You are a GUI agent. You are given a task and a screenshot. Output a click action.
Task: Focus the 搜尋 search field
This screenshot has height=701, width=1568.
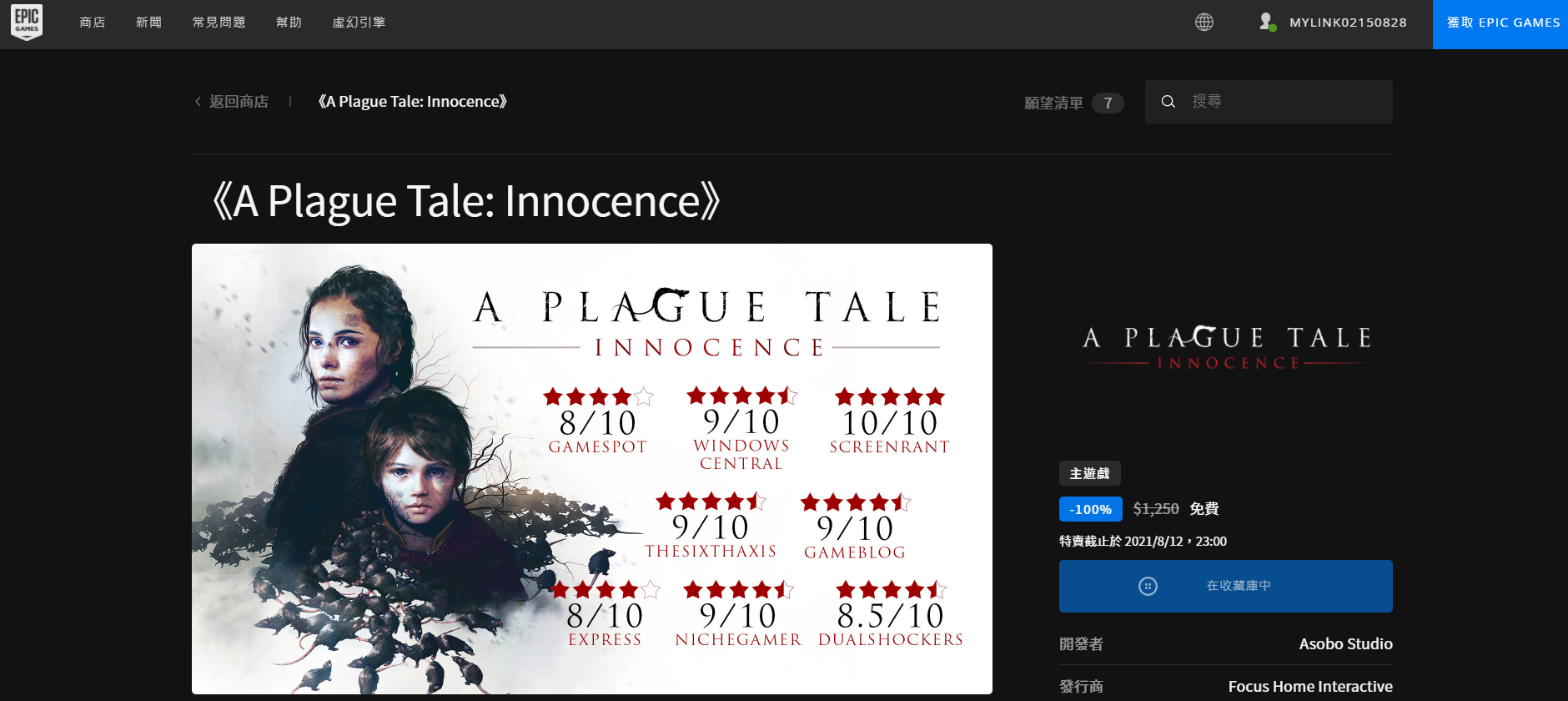[x=1269, y=102]
